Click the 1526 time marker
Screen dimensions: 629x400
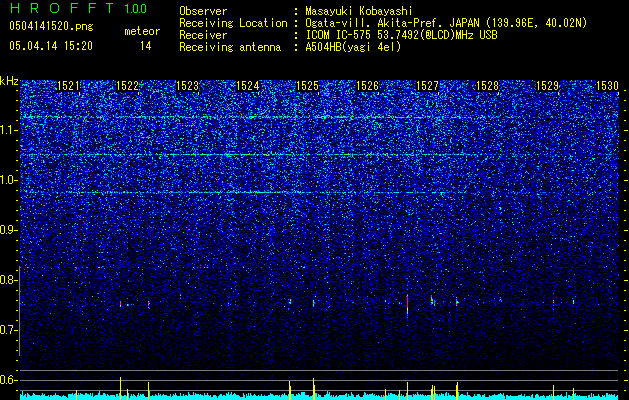[367, 86]
